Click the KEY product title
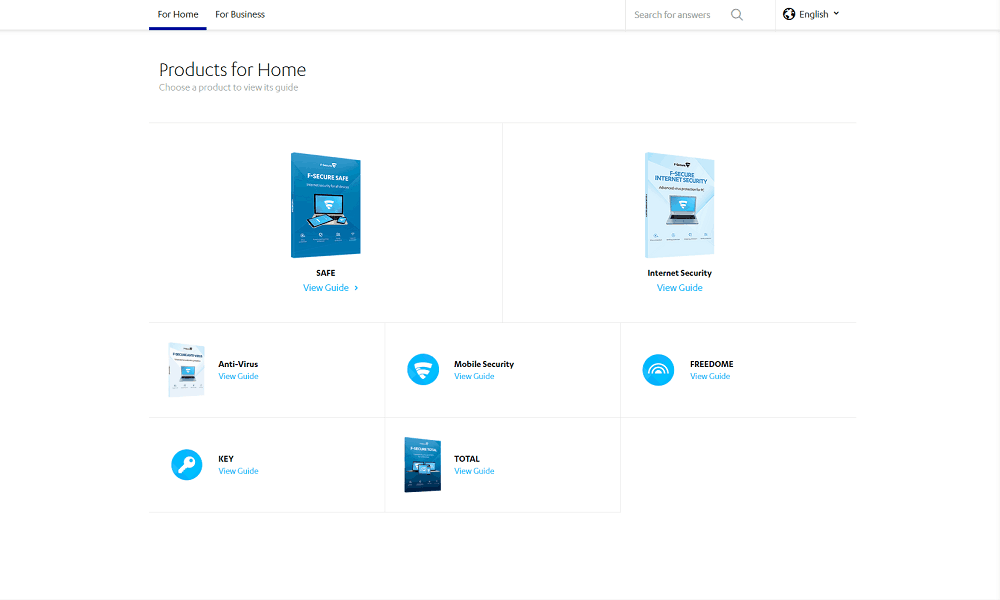The height and width of the screenshot is (600, 1000). 226,459
